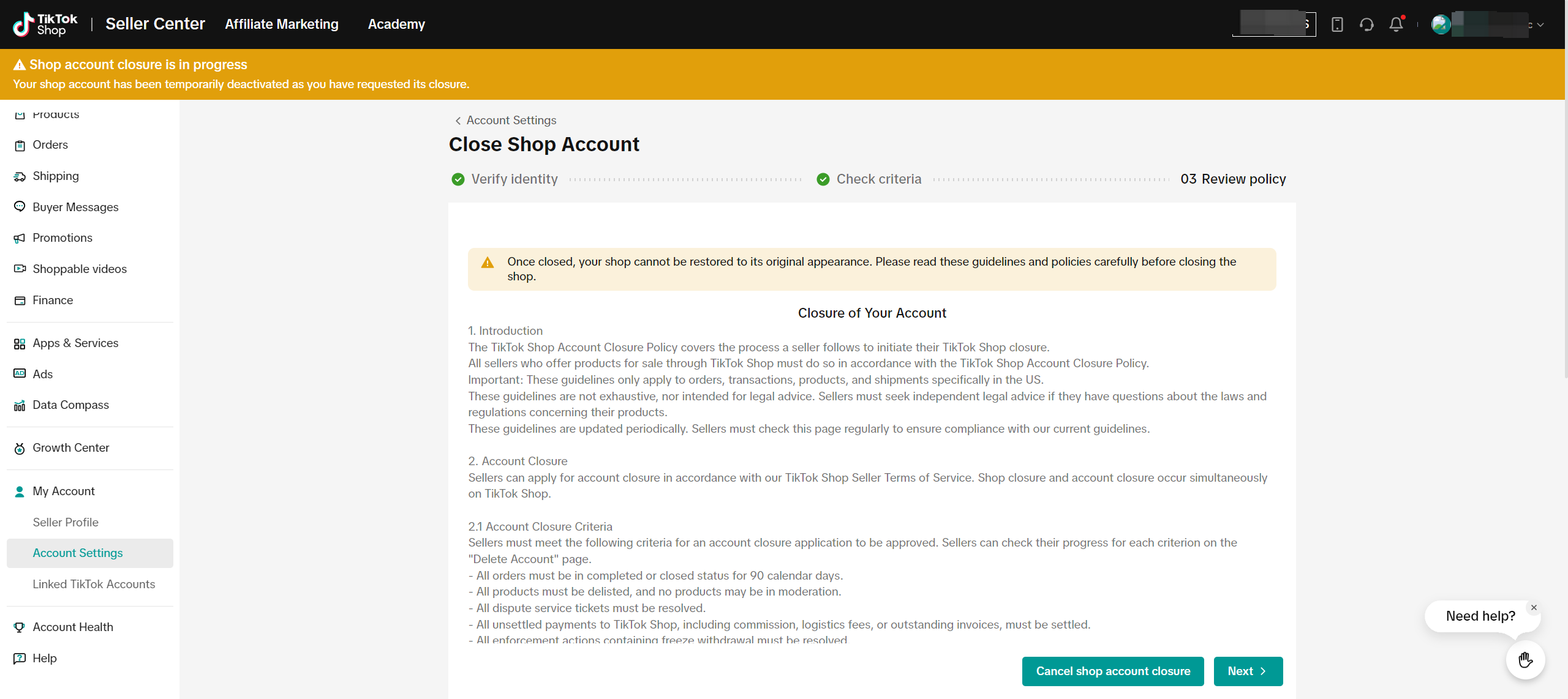Collapse the My Account section
The height and width of the screenshot is (699, 1568).
64,491
